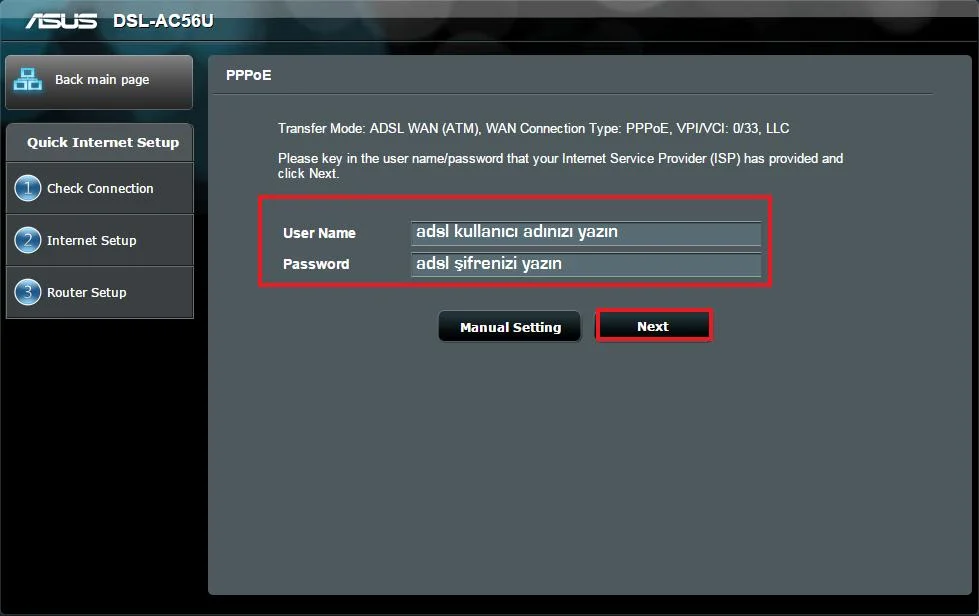Open Manual Setting
This screenshot has height=616, width=979.
coord(509,325)
